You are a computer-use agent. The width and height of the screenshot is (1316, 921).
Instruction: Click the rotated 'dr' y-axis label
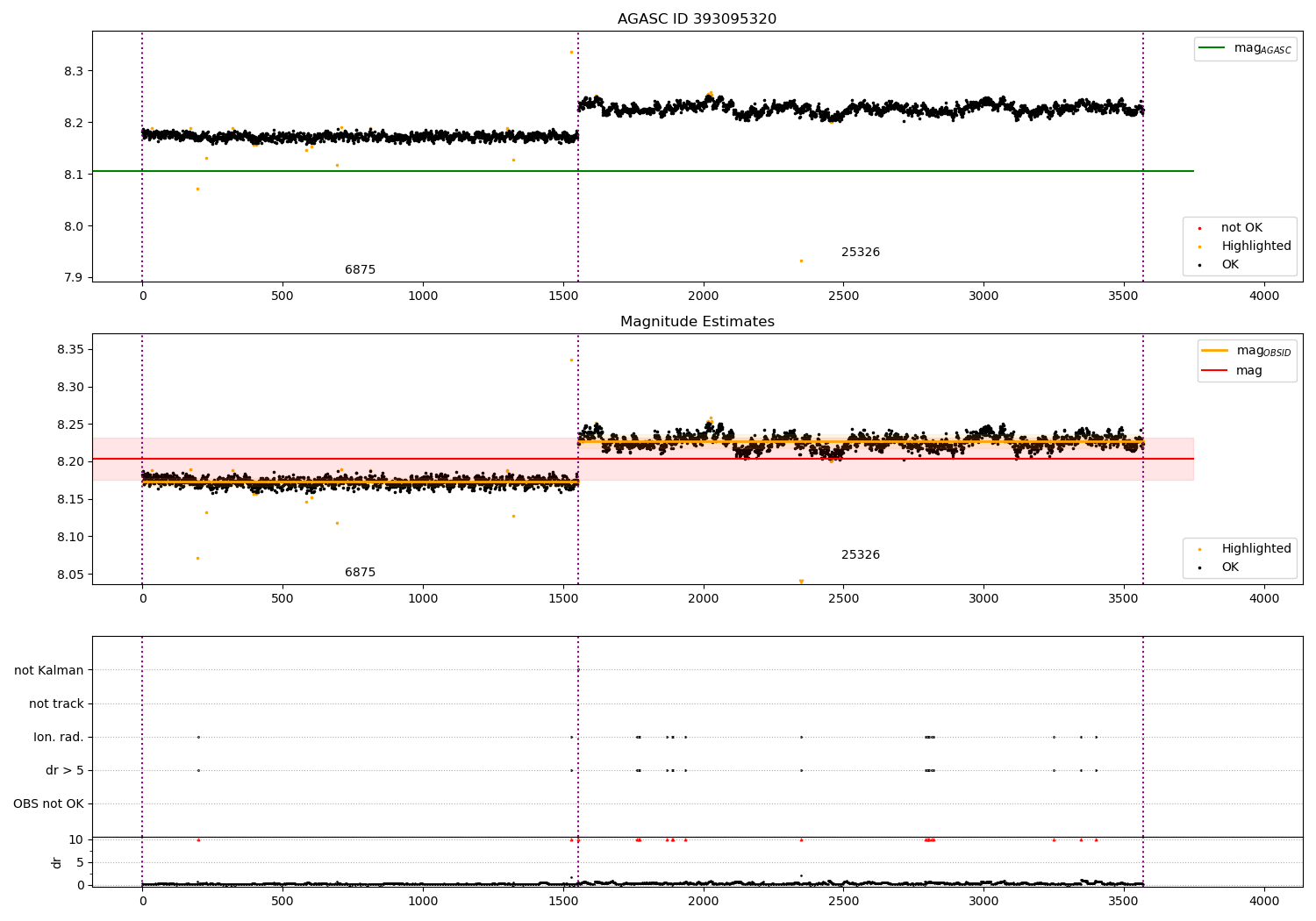pyautogui.click(x=57, y=862)
